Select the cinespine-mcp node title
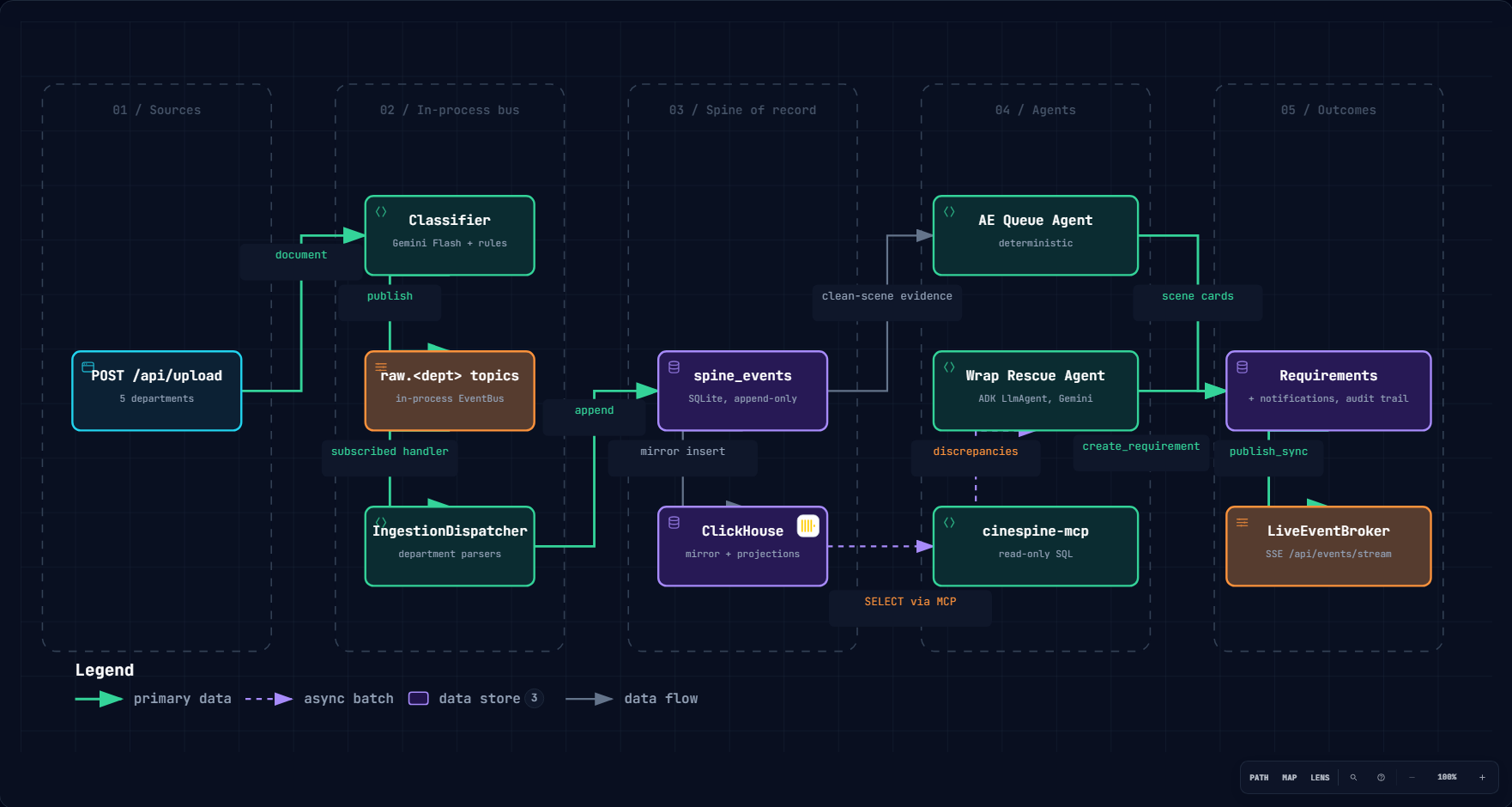 coord(1036,531)
